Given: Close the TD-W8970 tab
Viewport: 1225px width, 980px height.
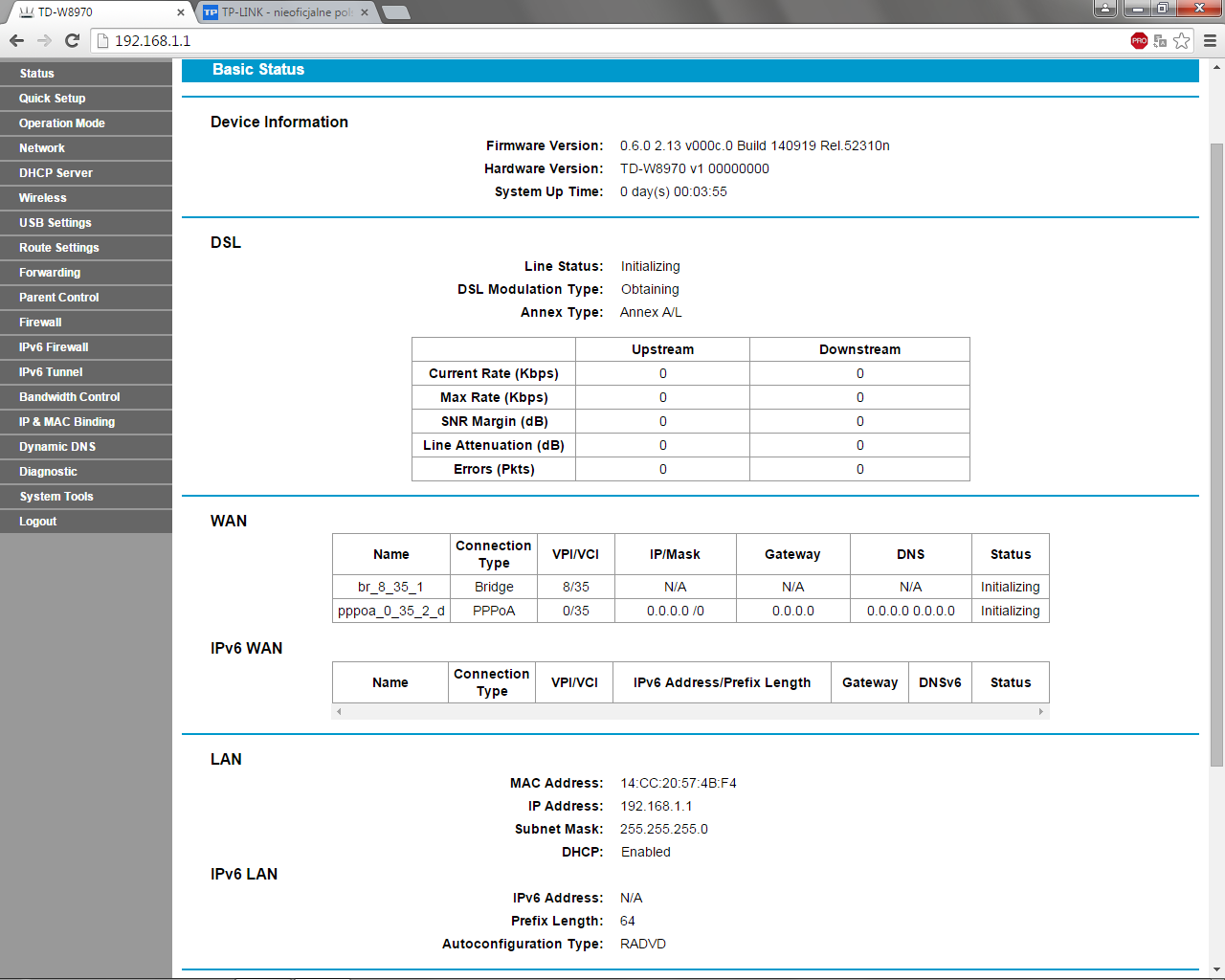Looking at the screenshot, I should click(x=181, y=12).
